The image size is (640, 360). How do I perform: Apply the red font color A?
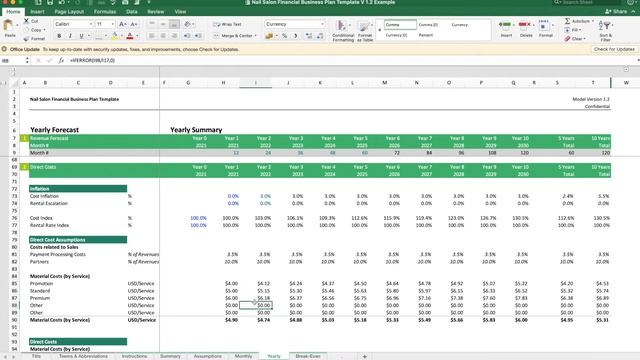[130, 36]
